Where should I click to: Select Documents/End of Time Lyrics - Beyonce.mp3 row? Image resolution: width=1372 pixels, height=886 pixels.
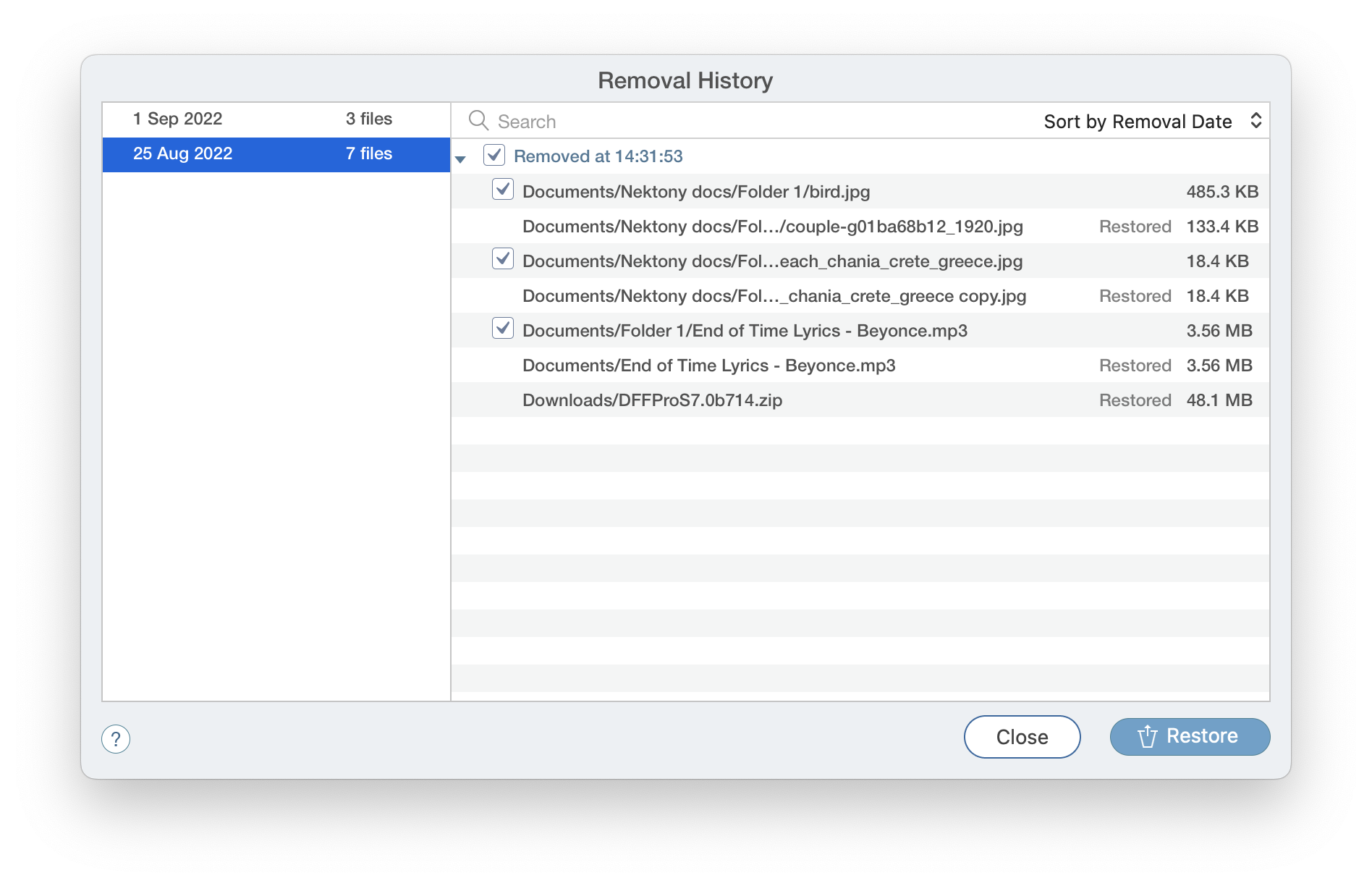coord(860,366)
